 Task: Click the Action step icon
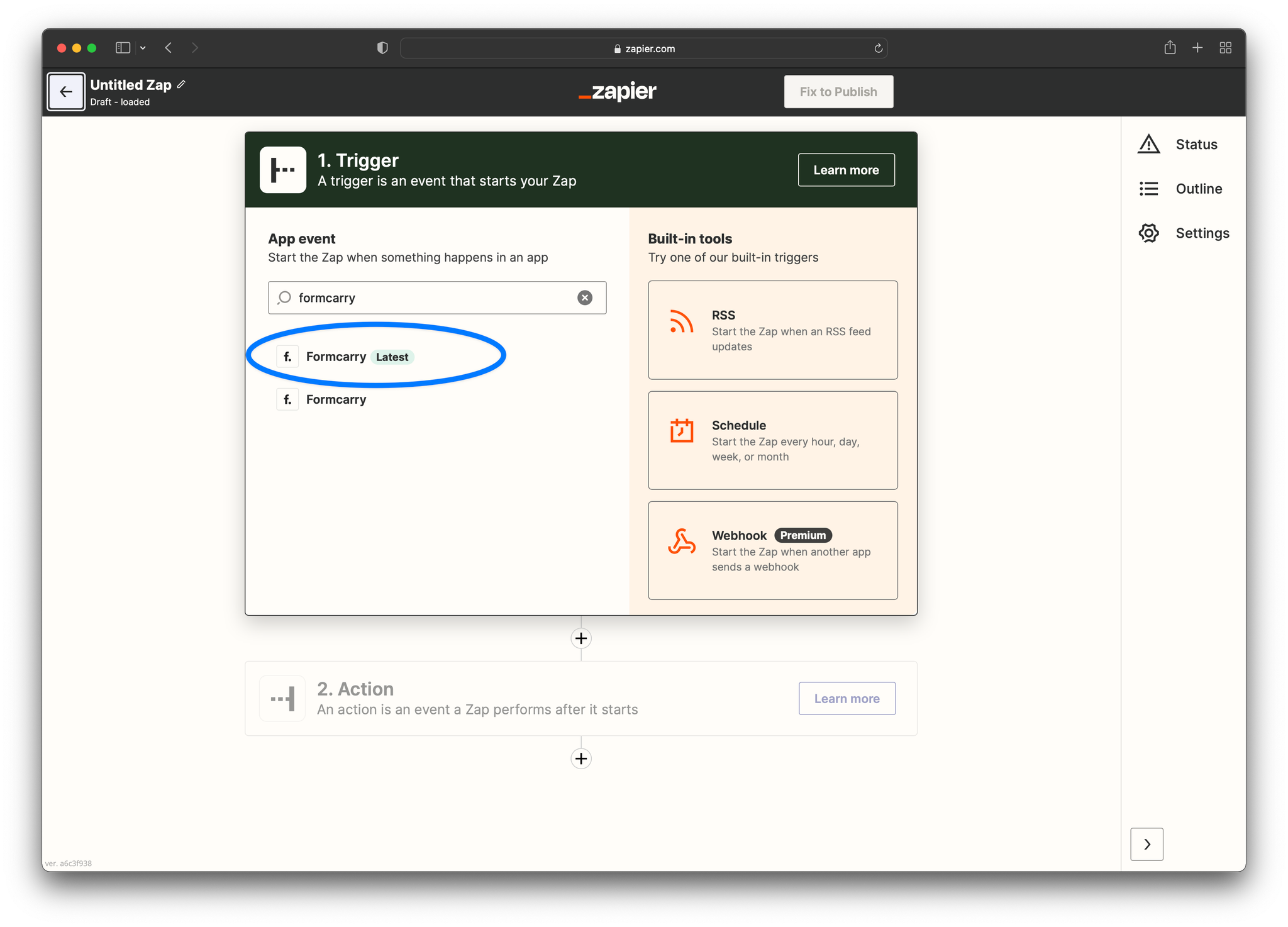(283, 699)
